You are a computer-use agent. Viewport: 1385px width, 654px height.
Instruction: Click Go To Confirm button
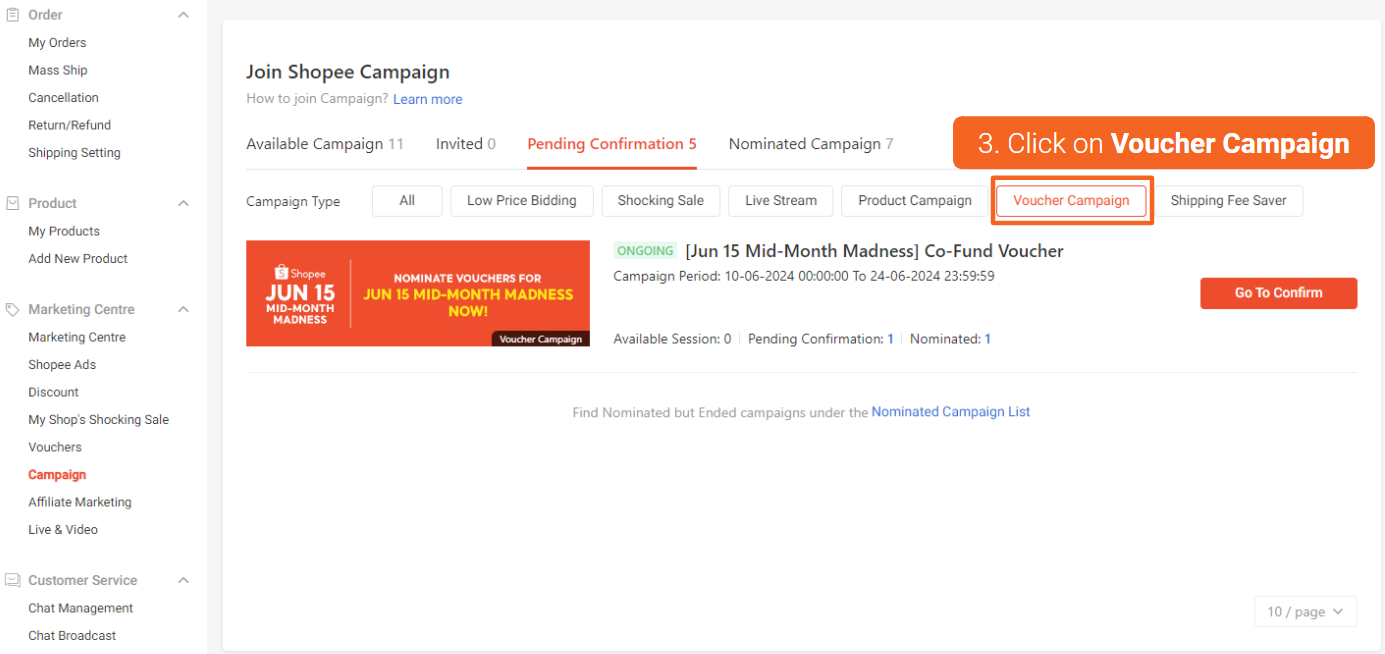1279,293
